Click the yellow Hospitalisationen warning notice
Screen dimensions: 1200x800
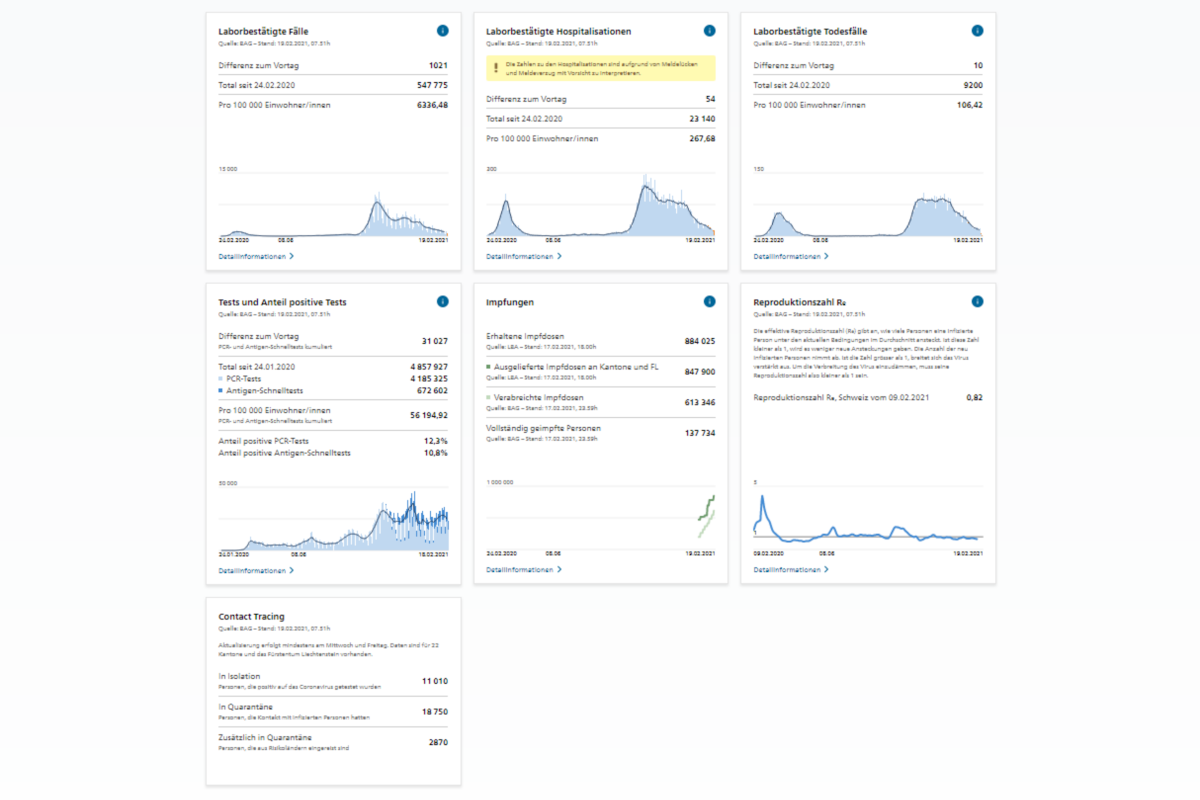click(601, 69)
